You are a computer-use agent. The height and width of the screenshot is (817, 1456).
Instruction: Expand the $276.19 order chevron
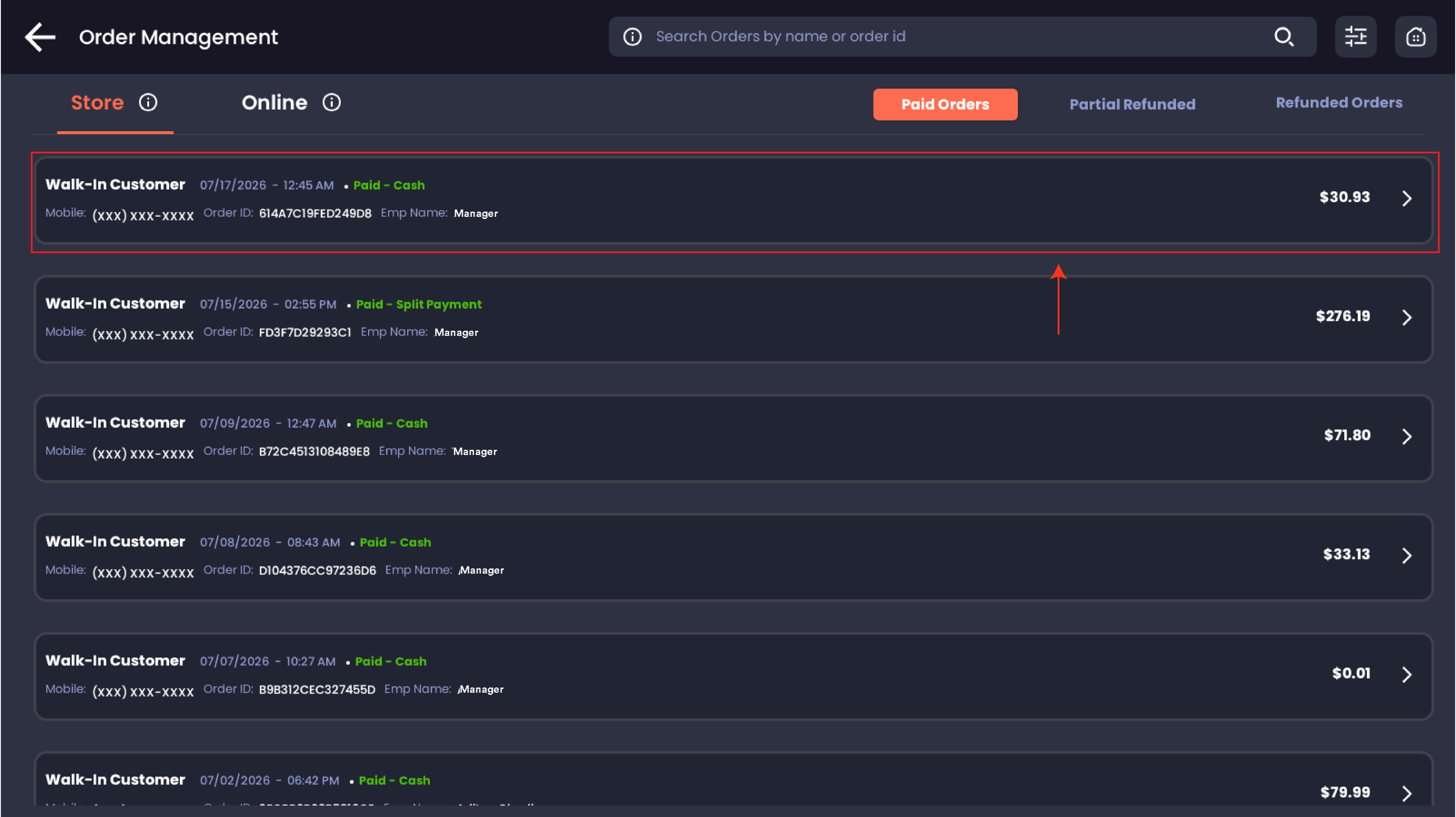[1406, 318]
